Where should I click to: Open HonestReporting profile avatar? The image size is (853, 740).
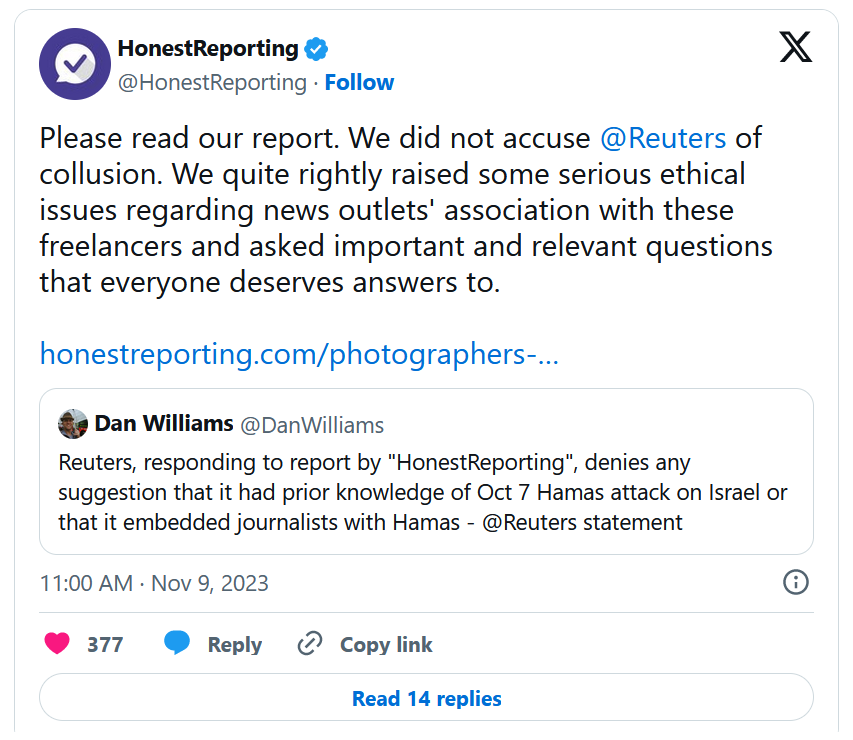75,64
